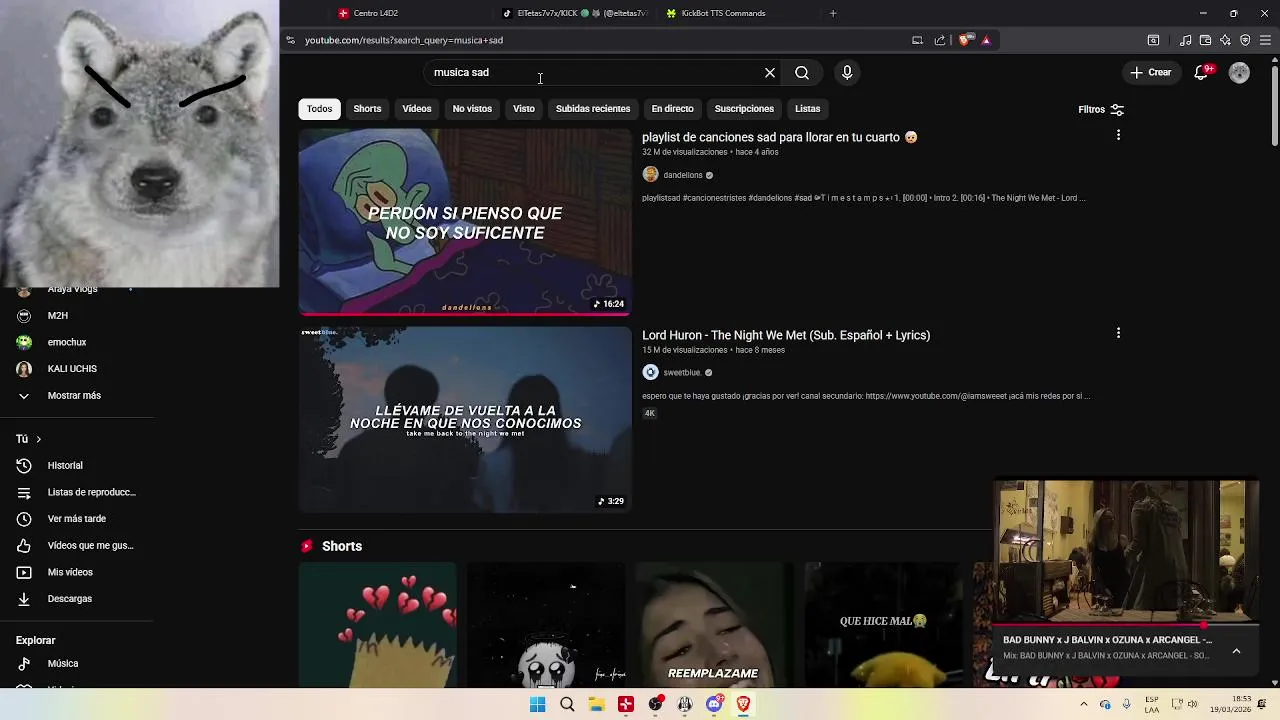Screen dimensions: 1280x720
Task: Click the Brave Rewards triangle icon
Action: (986, 40)
